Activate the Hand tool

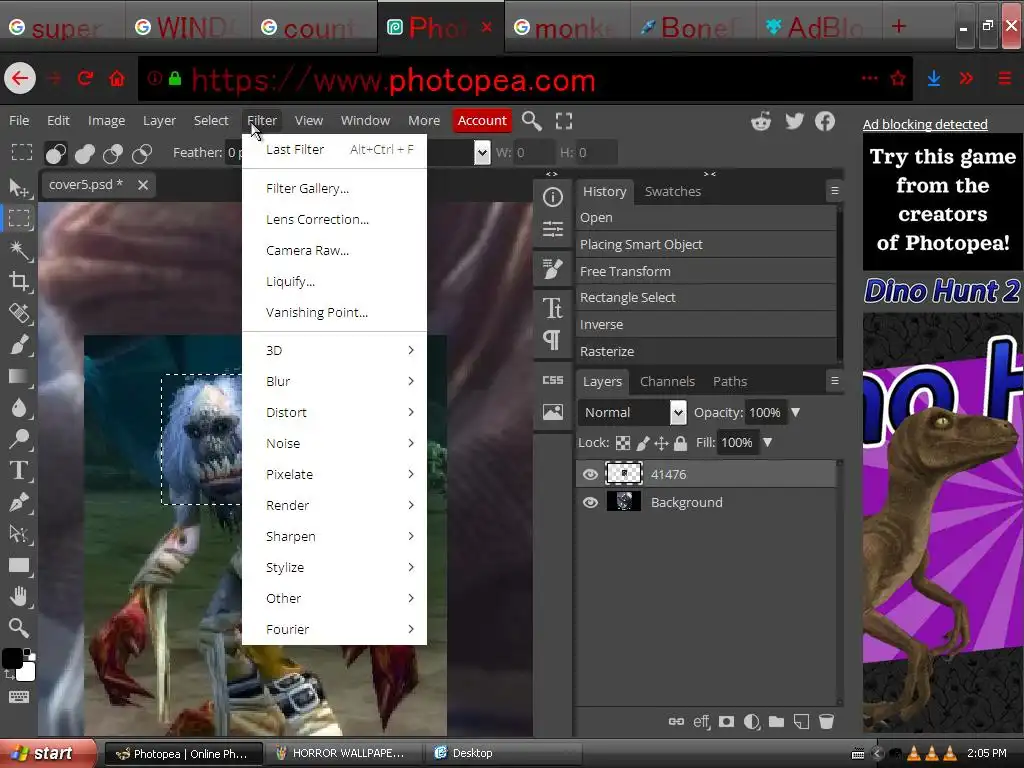tap(19, 596)
